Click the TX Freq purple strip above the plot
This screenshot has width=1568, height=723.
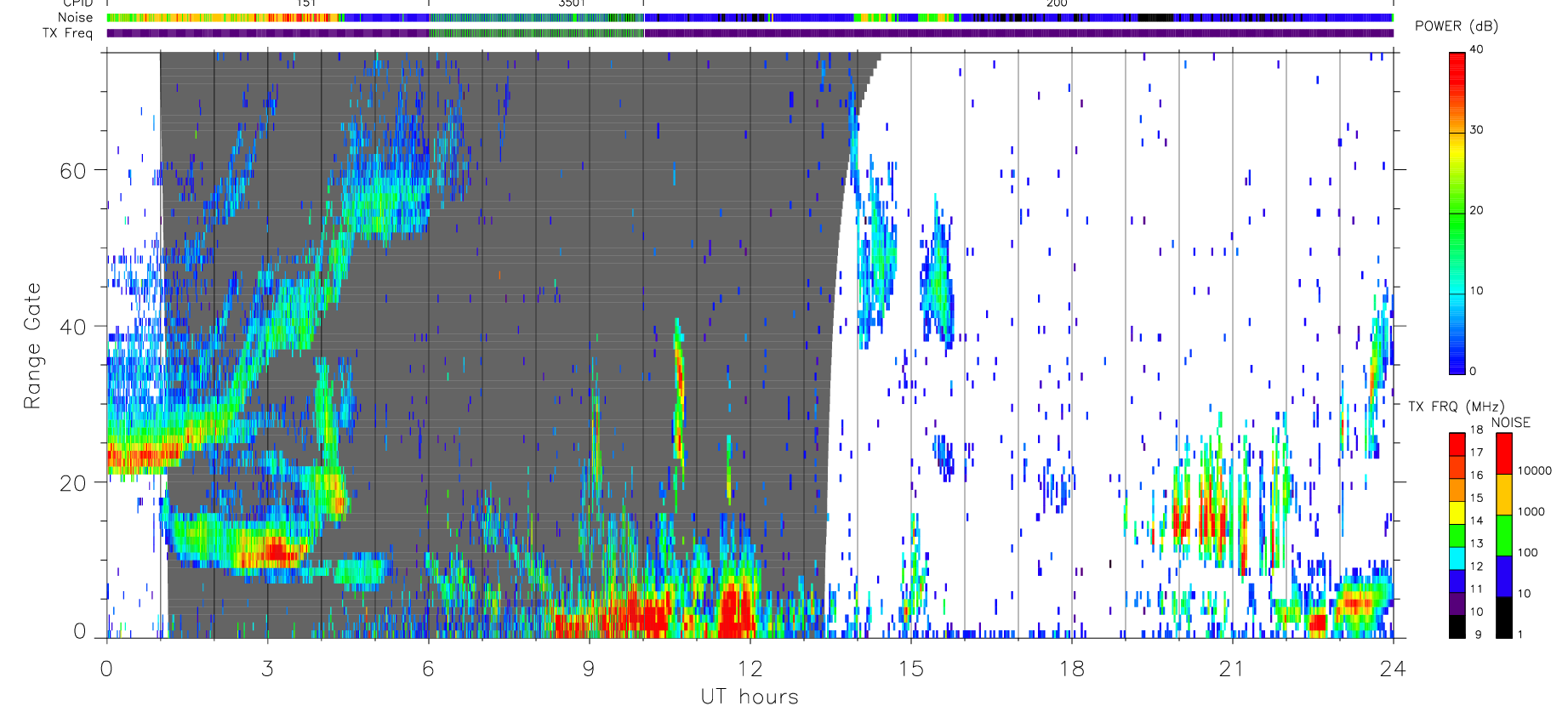[x=750, y=33]
